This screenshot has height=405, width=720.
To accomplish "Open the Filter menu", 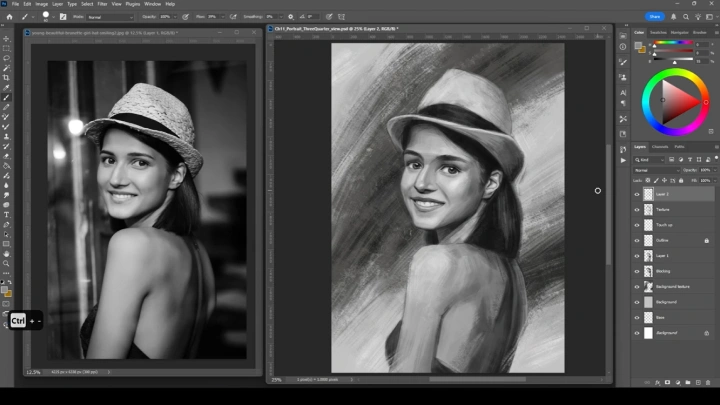I will (x=103, y=4).
